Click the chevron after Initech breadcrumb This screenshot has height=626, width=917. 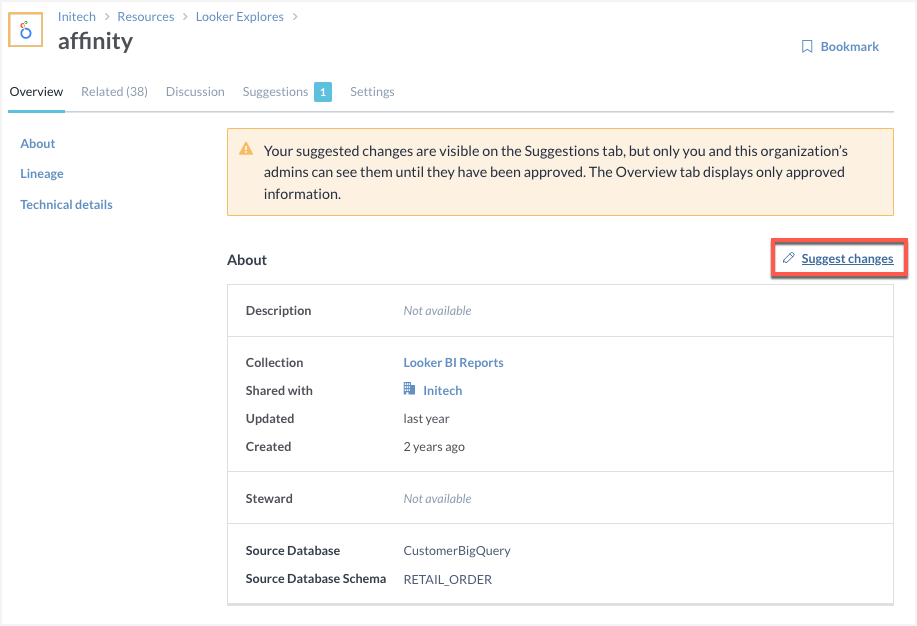107,17
